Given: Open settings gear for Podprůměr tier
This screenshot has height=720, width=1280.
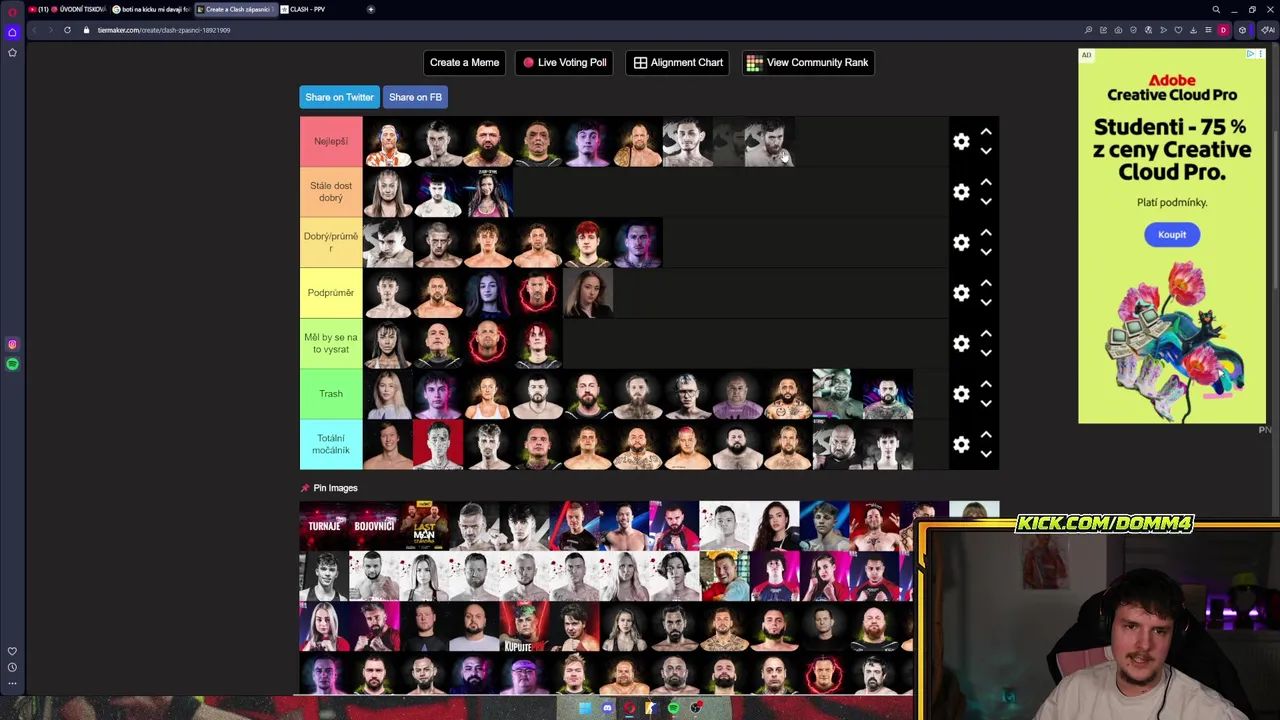Looking at the screenshot, I should [961, 293].
